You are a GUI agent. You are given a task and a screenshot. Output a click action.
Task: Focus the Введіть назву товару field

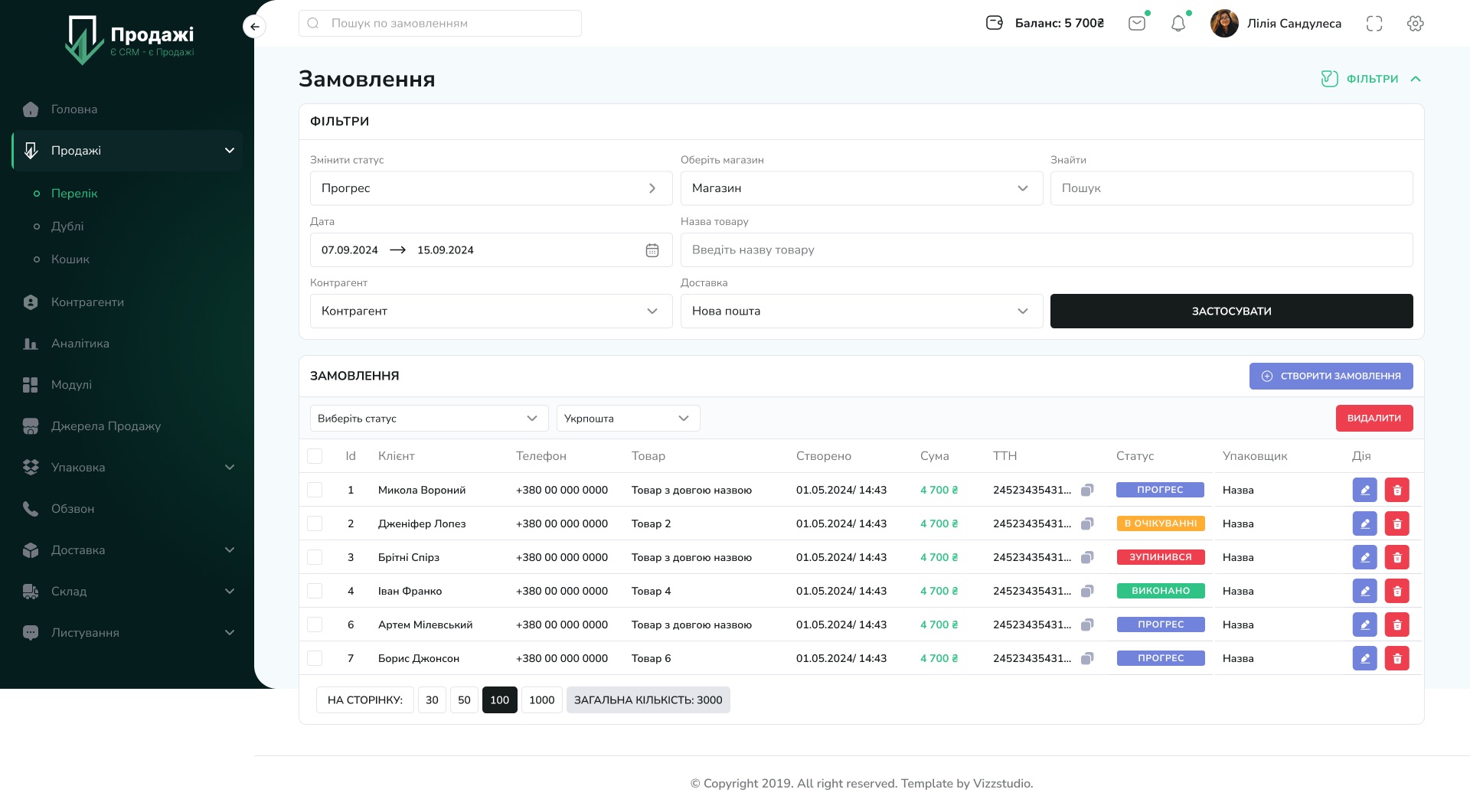point(1047,250)
